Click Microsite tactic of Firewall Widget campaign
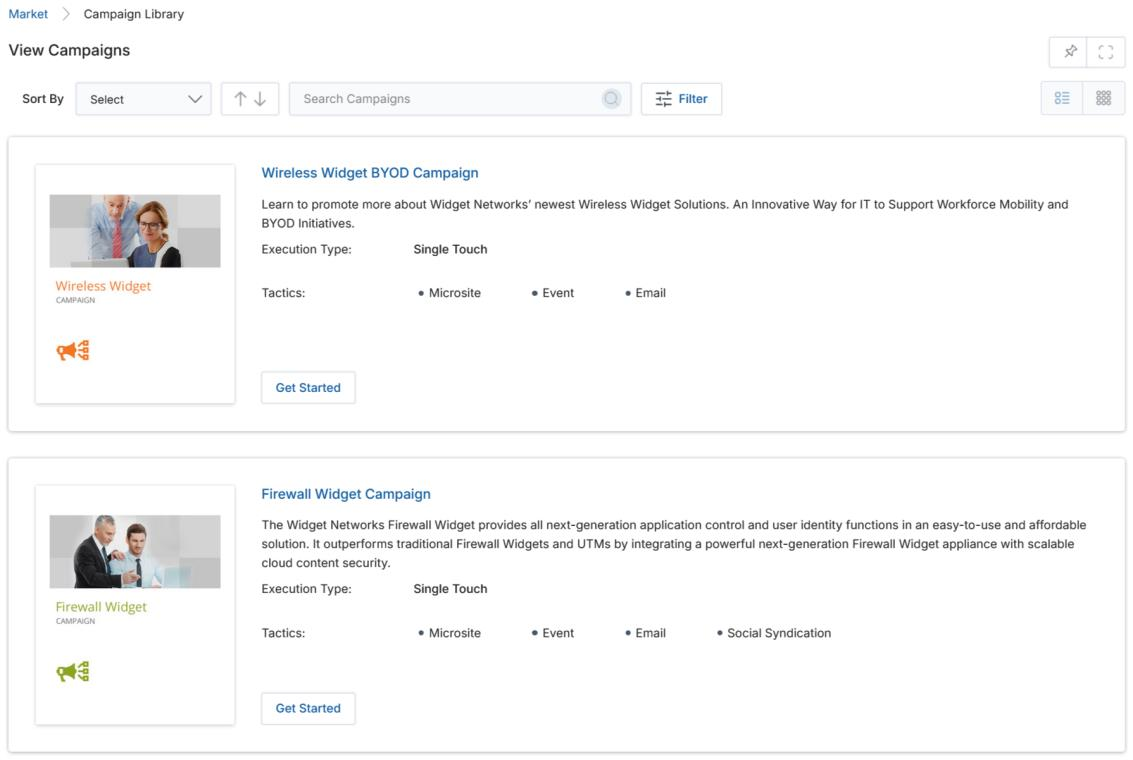The width and height of the screenshot is (1133, 760). point(455,633)
